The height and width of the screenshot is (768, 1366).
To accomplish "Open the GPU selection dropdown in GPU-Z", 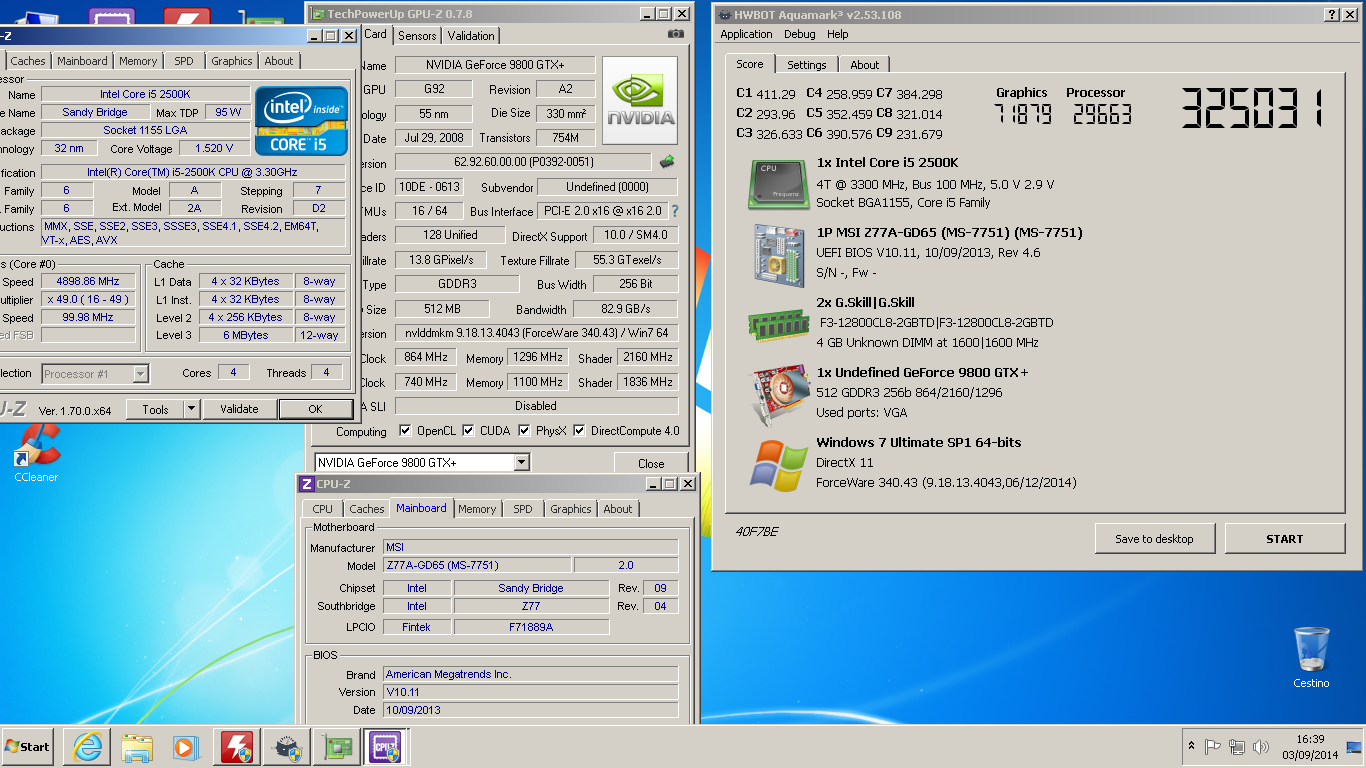I will (521, 462).
